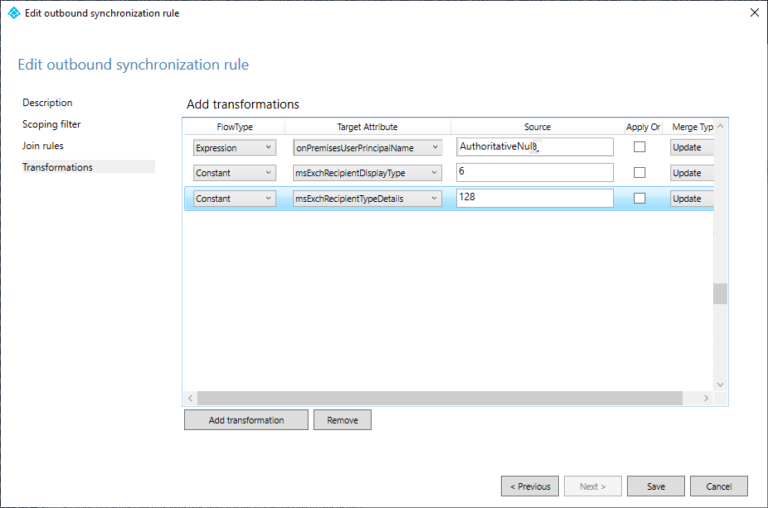This screenshot has height=508, width=768.
Task: Open the Description page in sidebar
Action: (48, 103)
